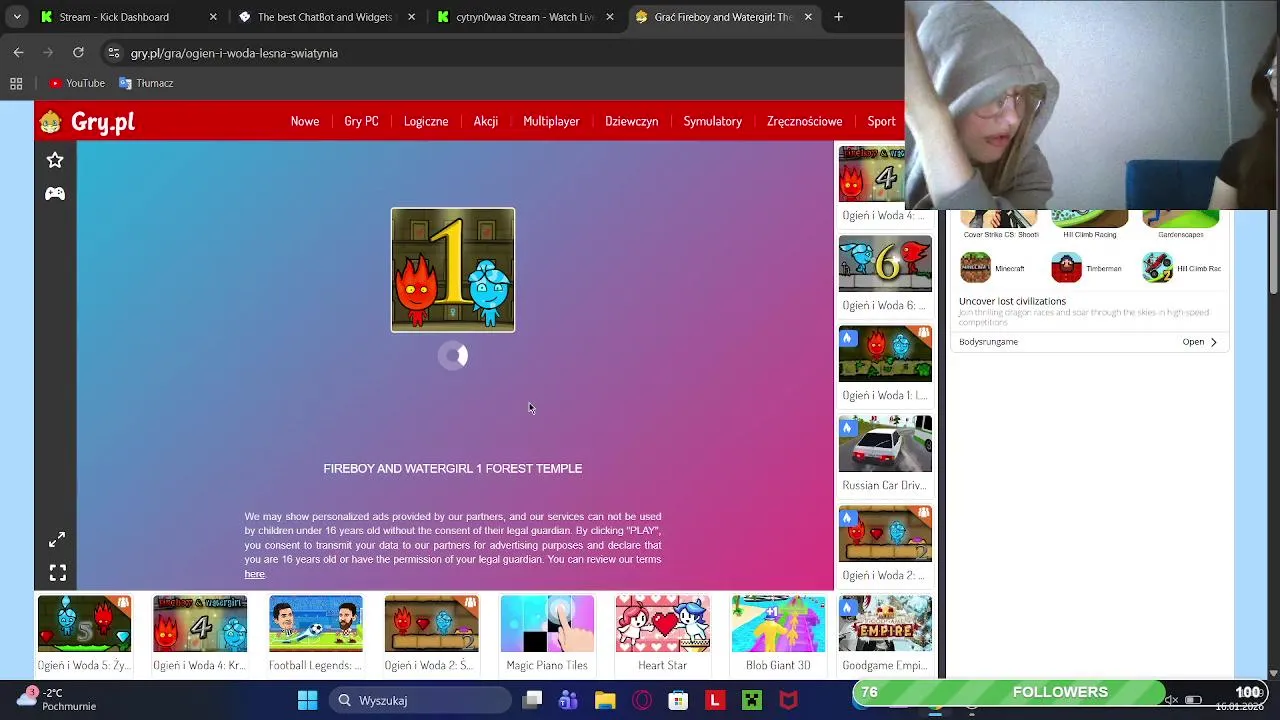1280x720 pixels.
Task: Open a new browser tab
Action: pos(839,17)
